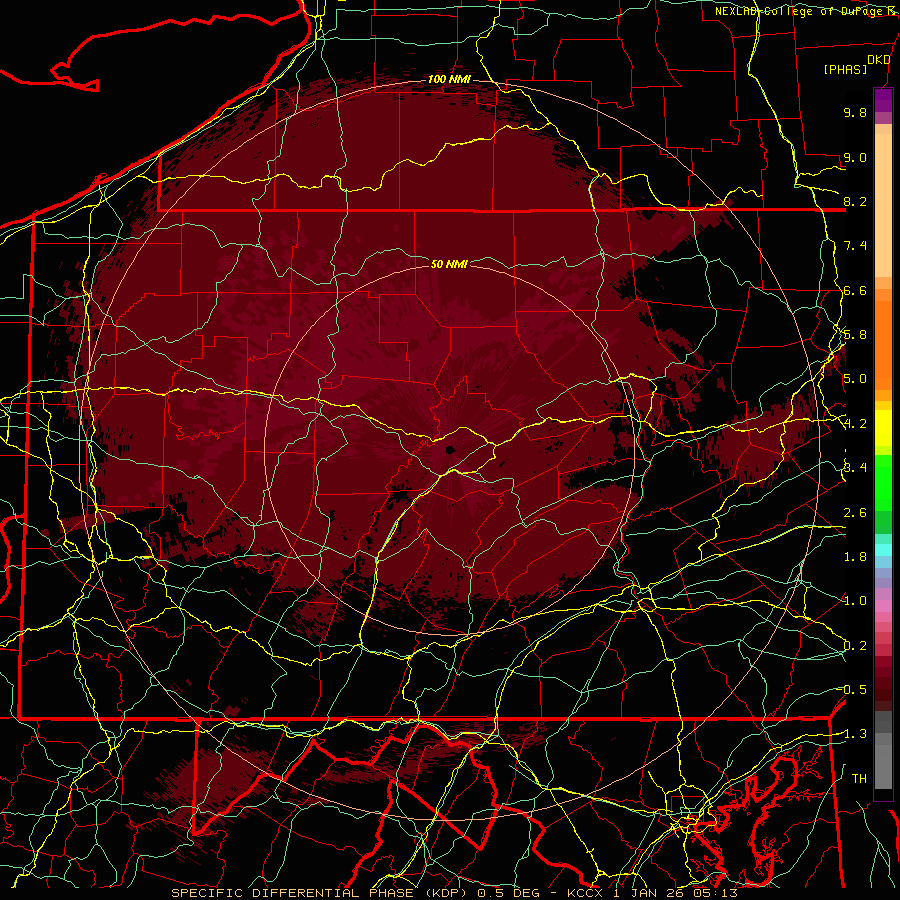Click the 05:13 timestamp in the caption
This screenshot has height=900, width=900.
click(714, 893)
